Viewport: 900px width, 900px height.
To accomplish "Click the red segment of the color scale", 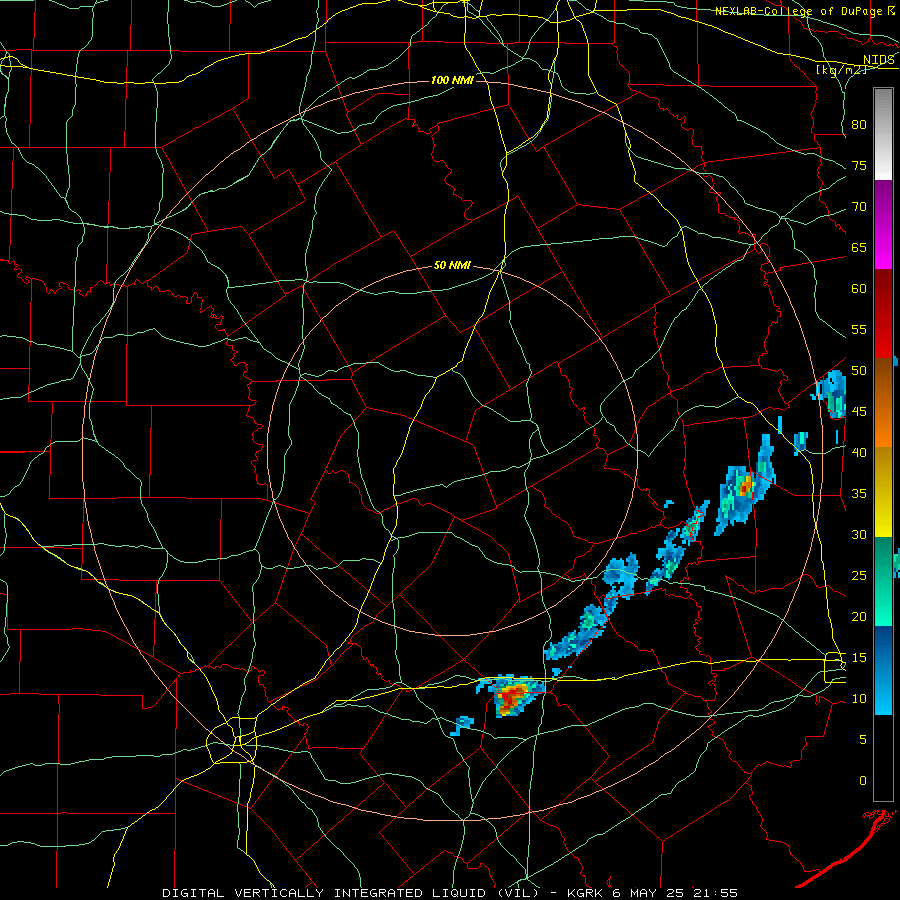I will coord(883,314).
